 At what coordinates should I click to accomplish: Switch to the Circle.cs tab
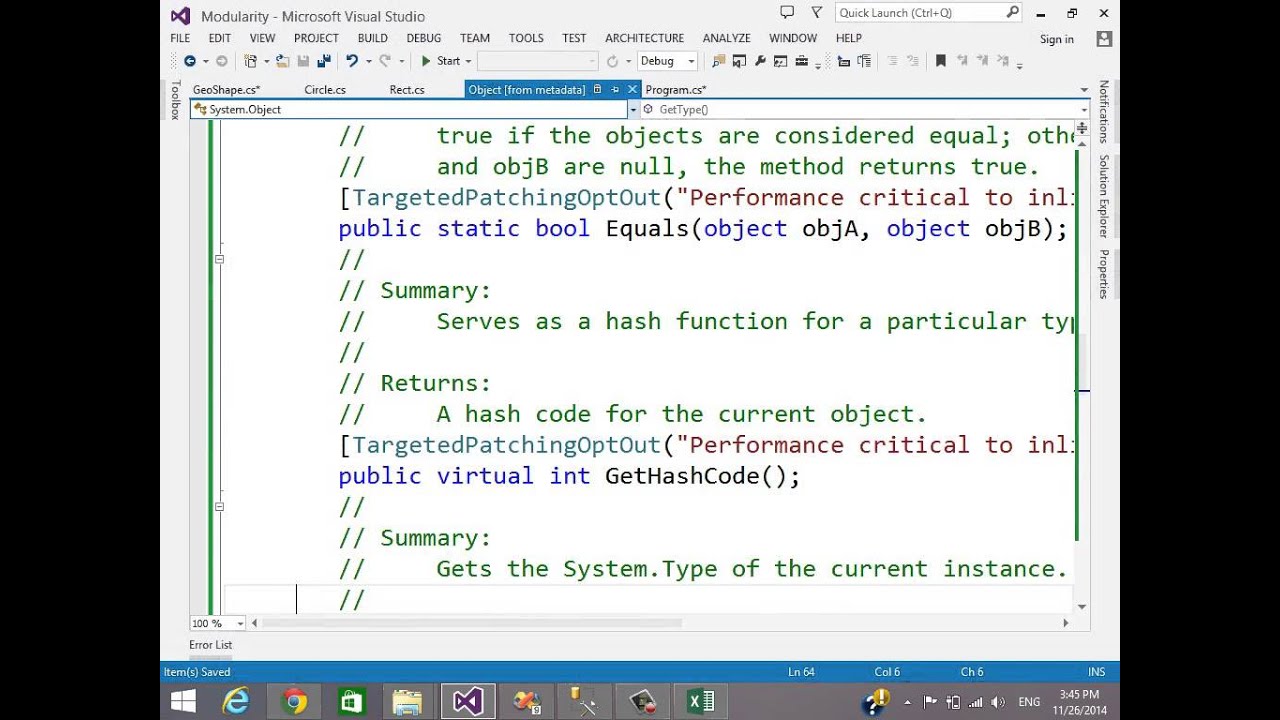point(325,90)
